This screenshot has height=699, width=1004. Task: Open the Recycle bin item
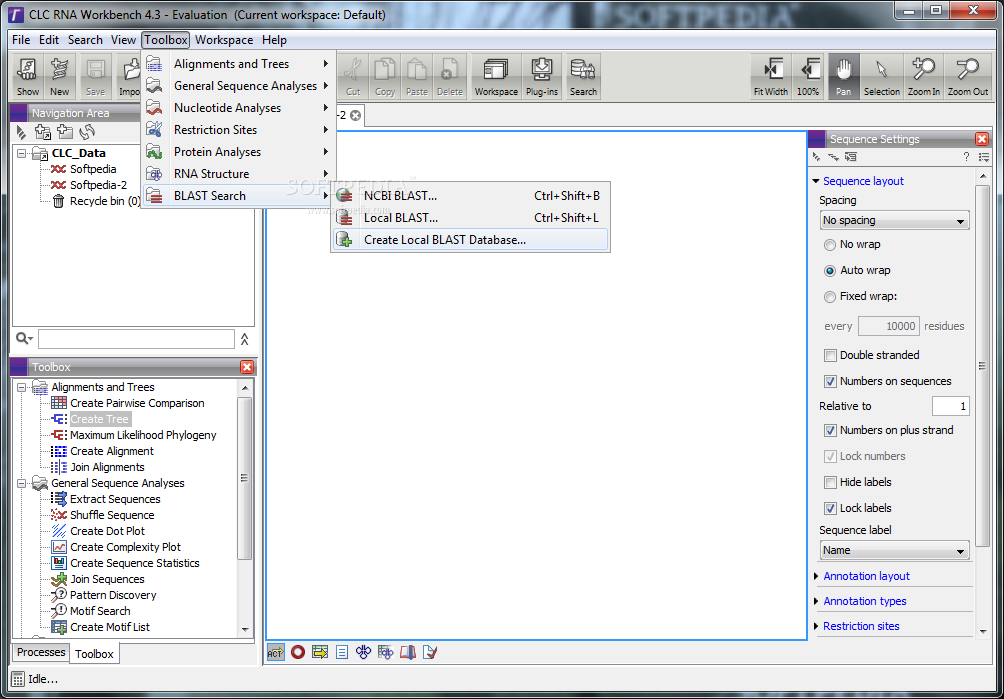(x=97, y=201)
